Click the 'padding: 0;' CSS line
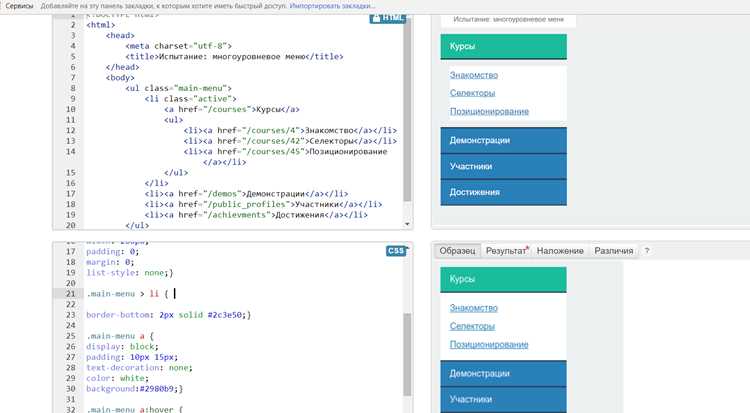This screenshot has height=413, width=750. tap(112, 251)
